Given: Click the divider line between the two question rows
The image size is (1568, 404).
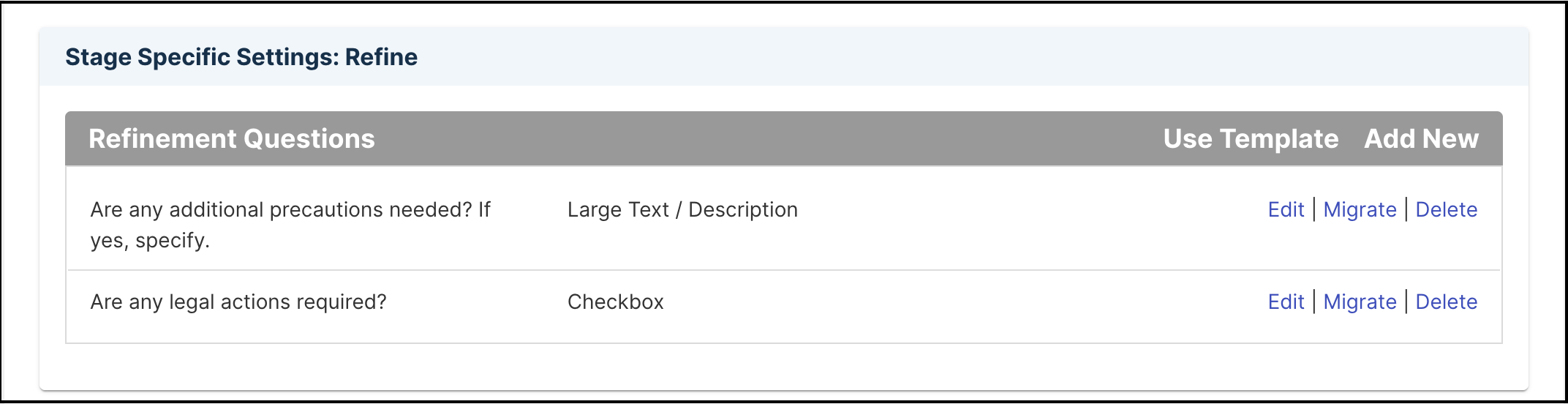Looking at the screenshot, I should point(784,270).
